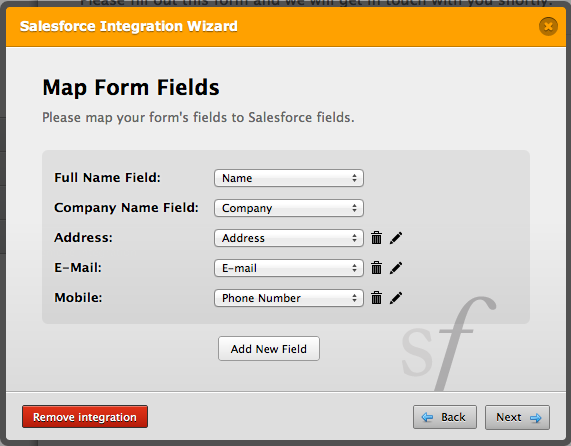Screen dimensions: 571x446
Task: Edit the Address field mapping
Action: 396,238
